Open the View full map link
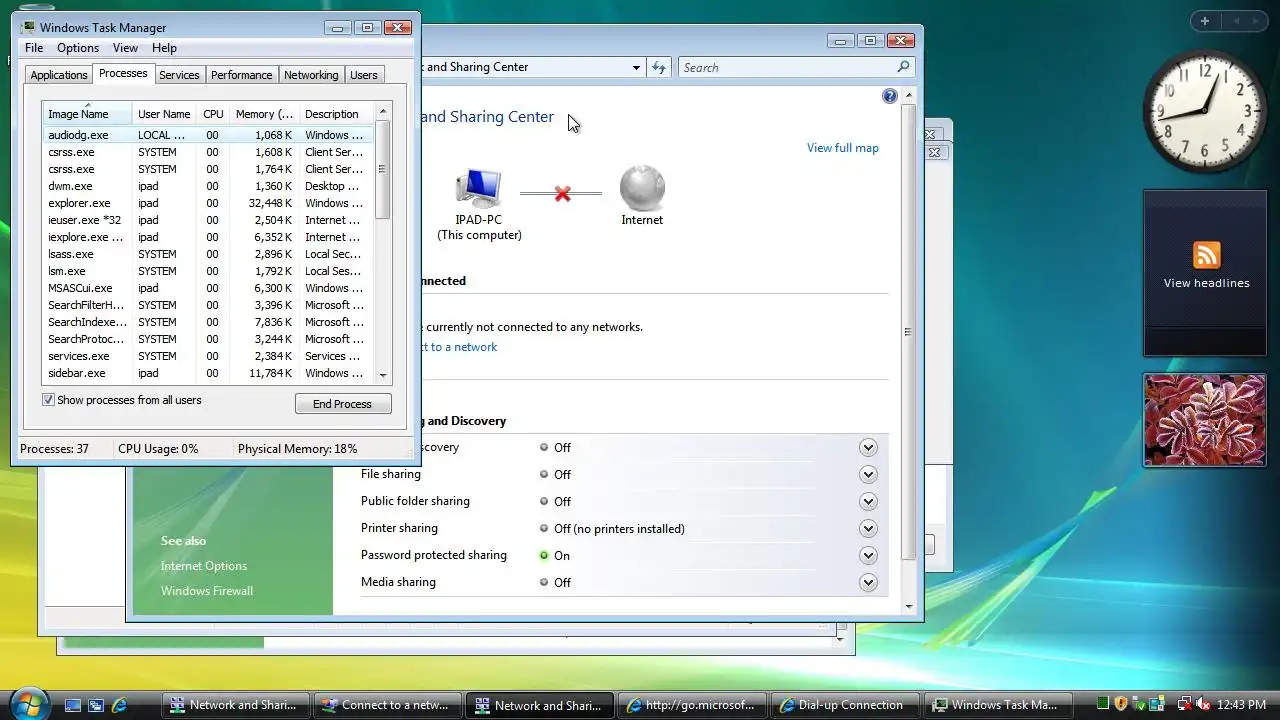The height and width of the screenshot is (720, 1280). coord(843,148)
